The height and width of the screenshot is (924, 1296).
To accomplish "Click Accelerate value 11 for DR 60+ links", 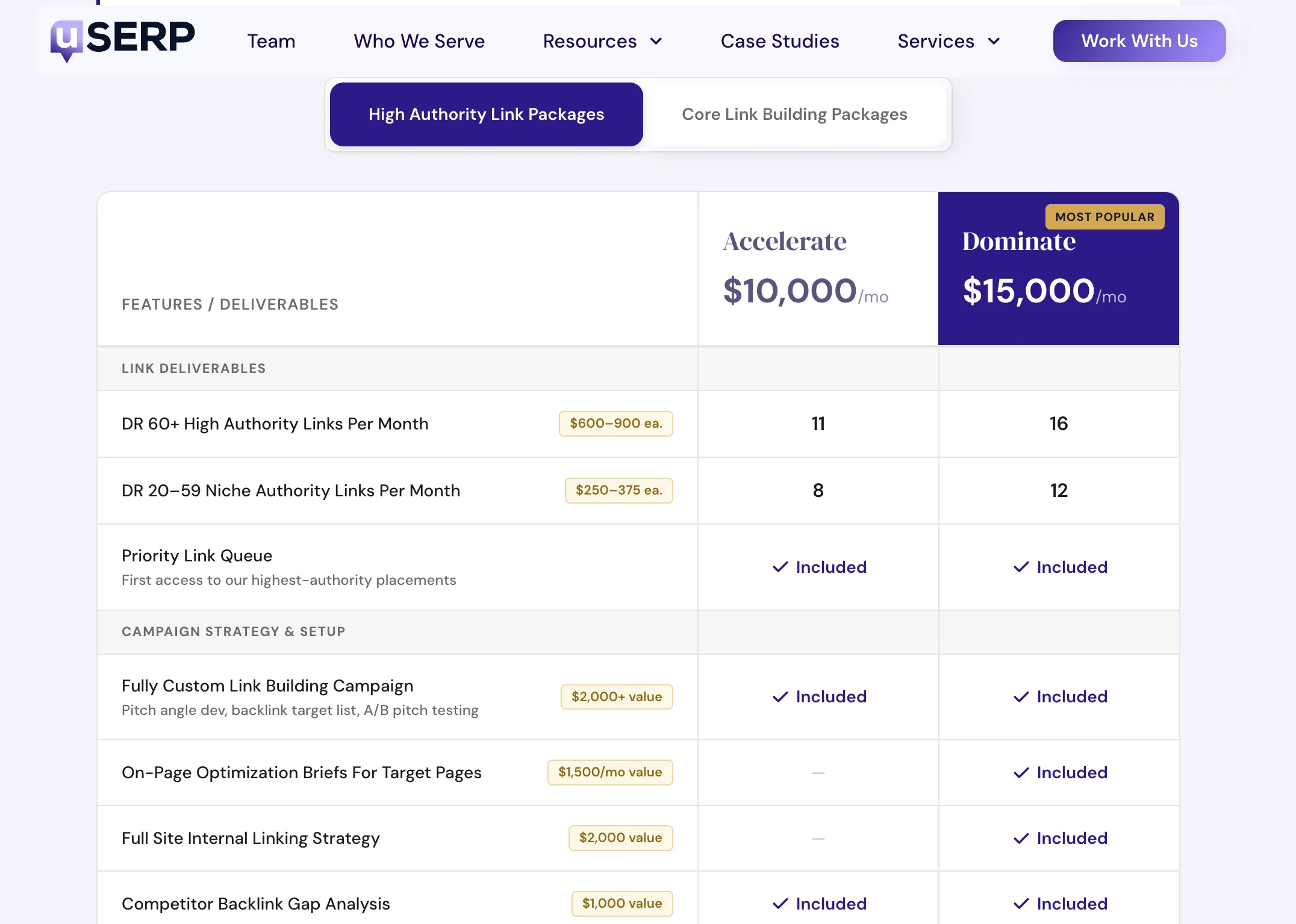I will [x=818, y=423].
